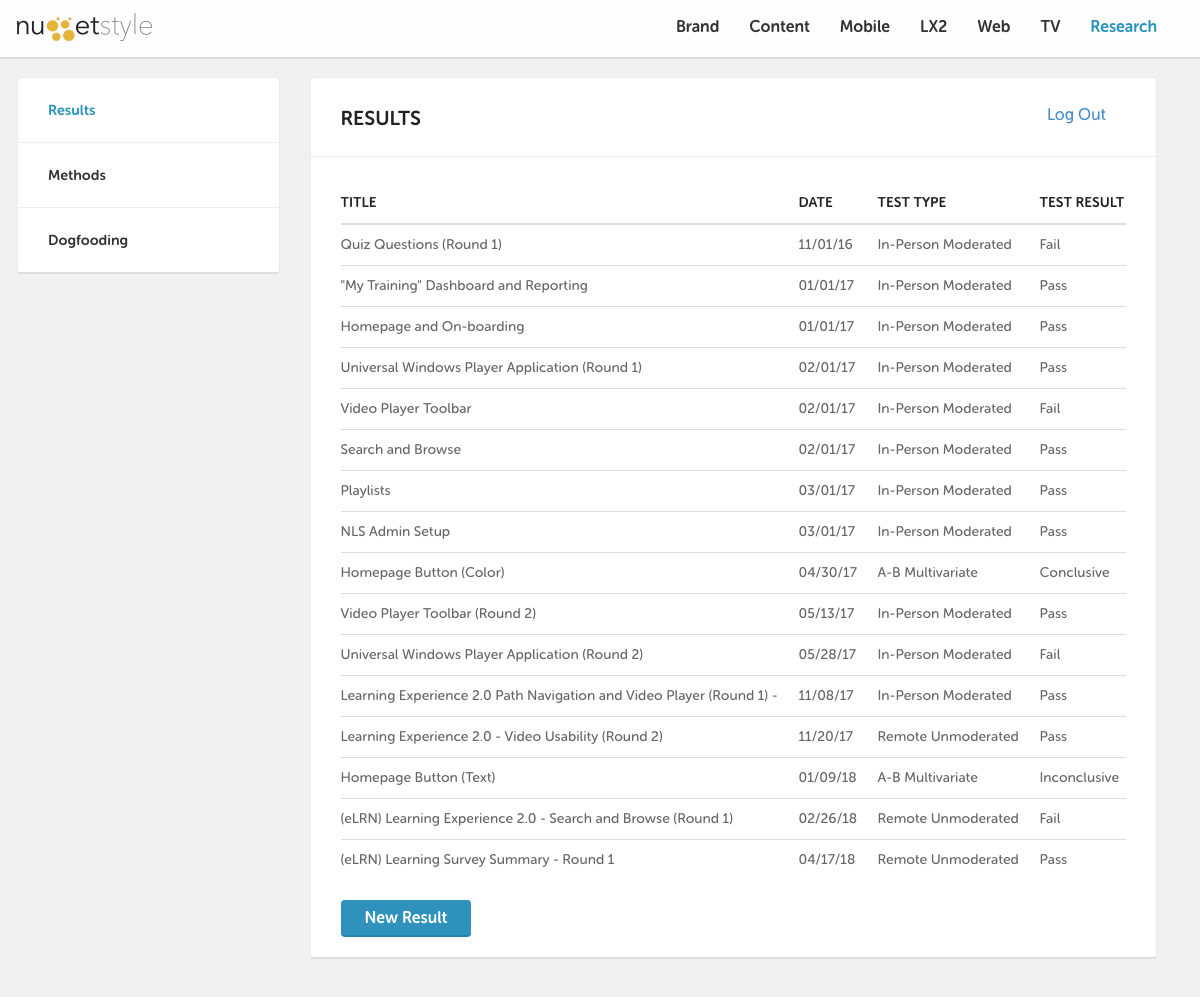Open the NLS Admin Setup result
This screenshot has width=1200, height=997.
(x=395, y=531)
